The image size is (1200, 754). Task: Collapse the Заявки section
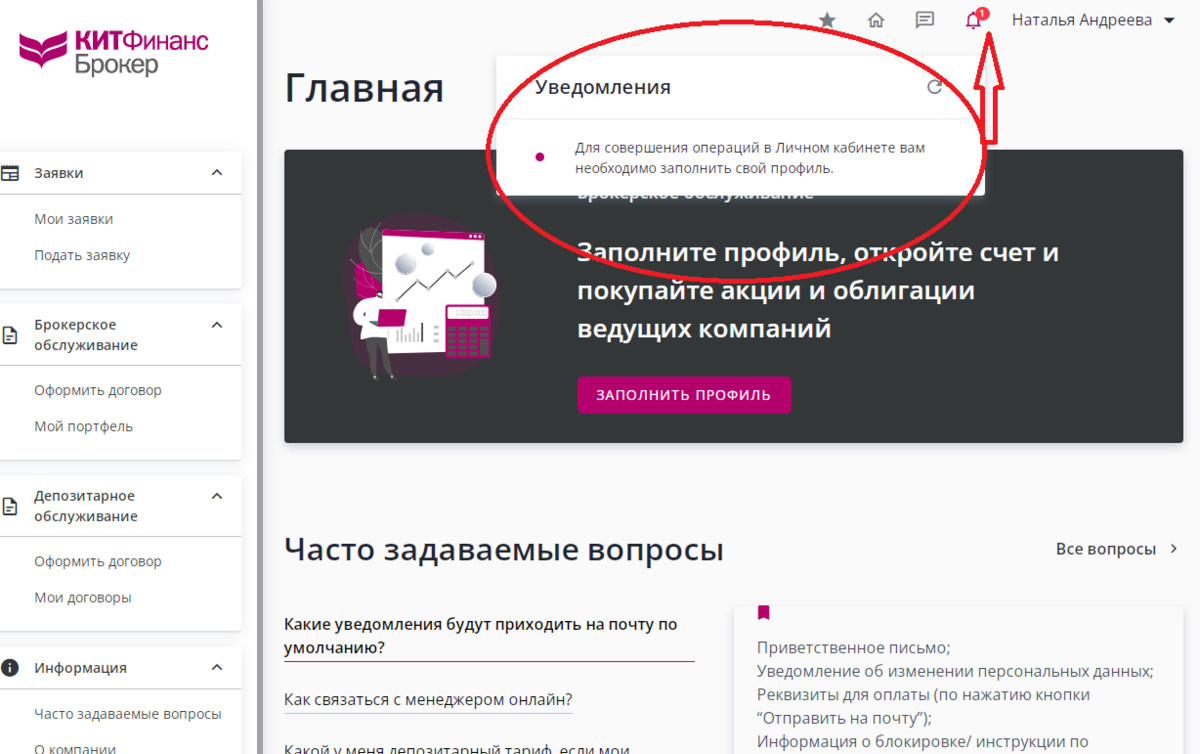click(x=216, y=172)
